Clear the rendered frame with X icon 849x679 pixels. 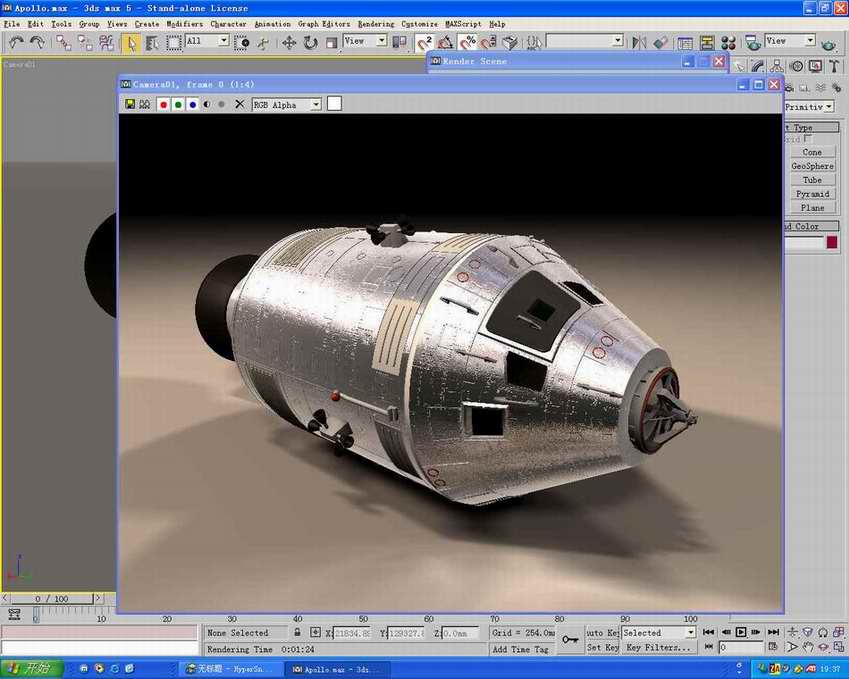239,104
